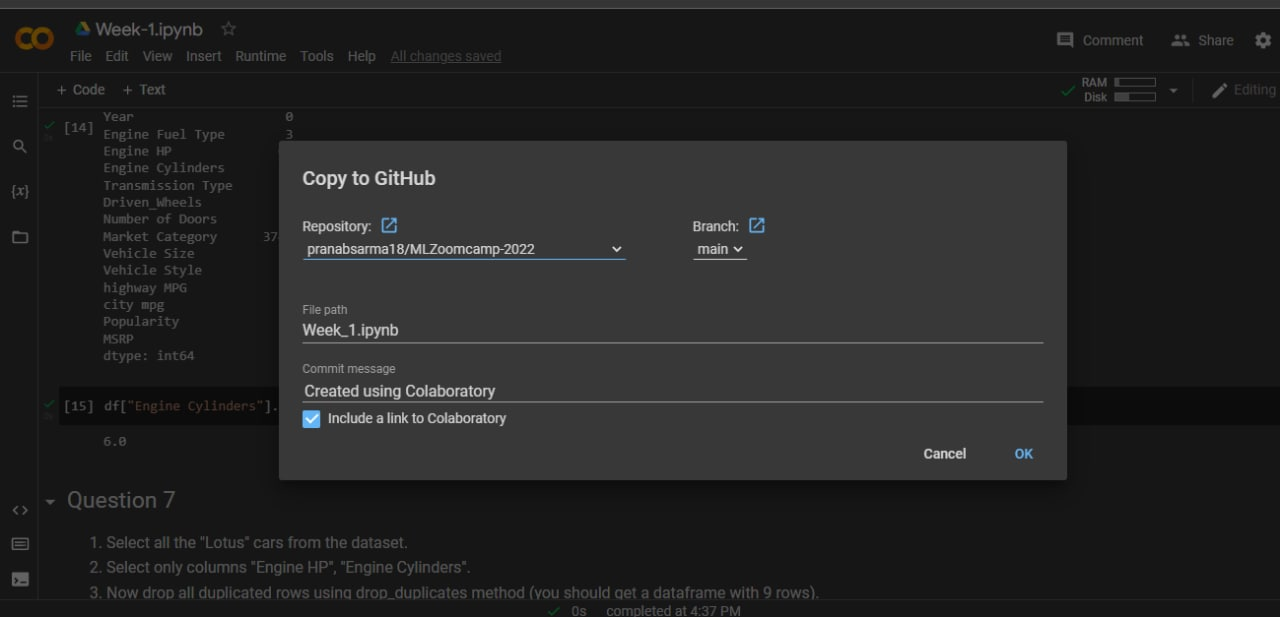Open Colab settings gear
The height and width of the screenshot is (617, 1280).
(x=1263, y=40)
